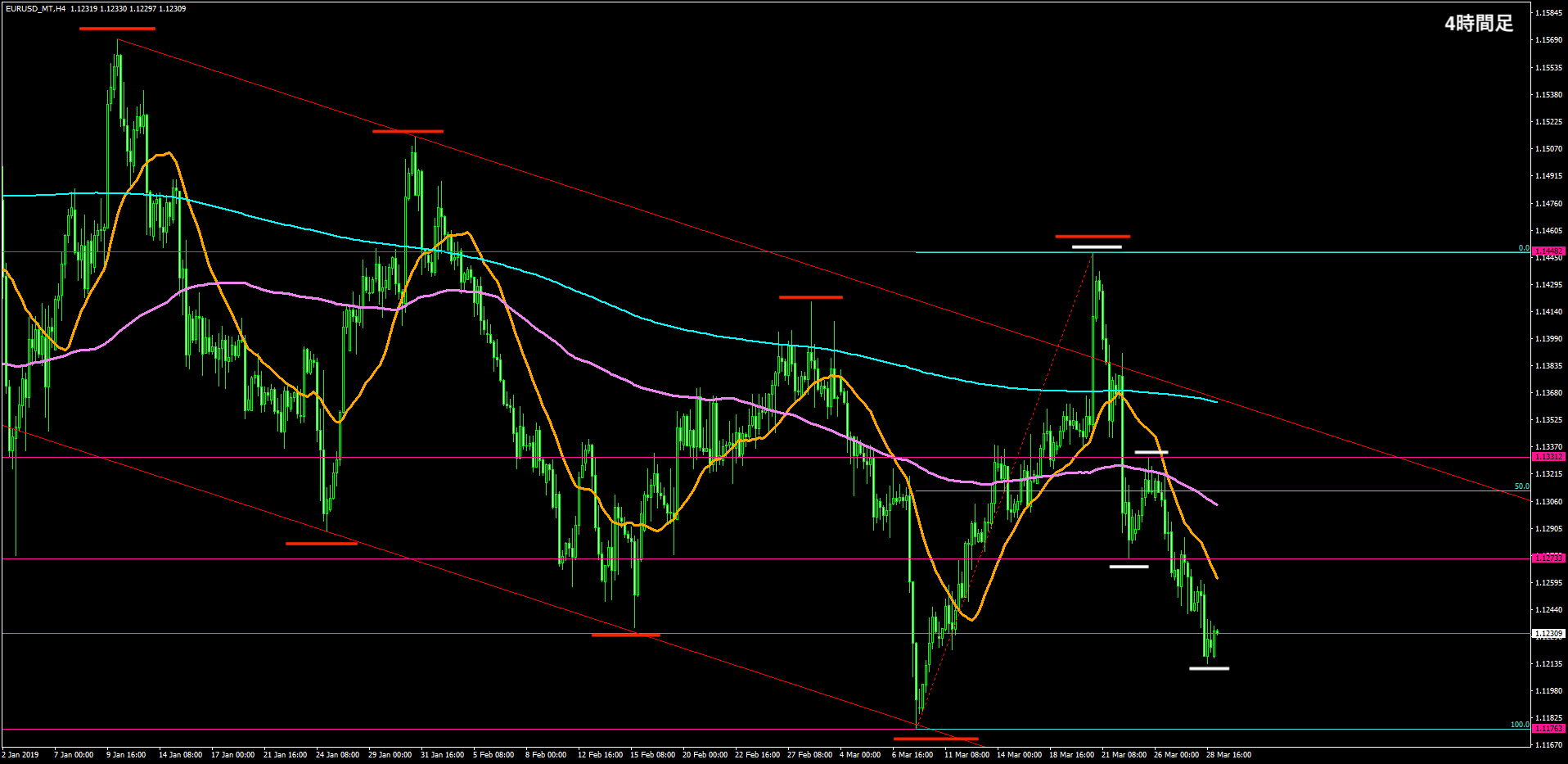Viewport: 1568px width, 764px height.
Task: Click the 1.13680 price axis label
Action: pos(1548,393)
